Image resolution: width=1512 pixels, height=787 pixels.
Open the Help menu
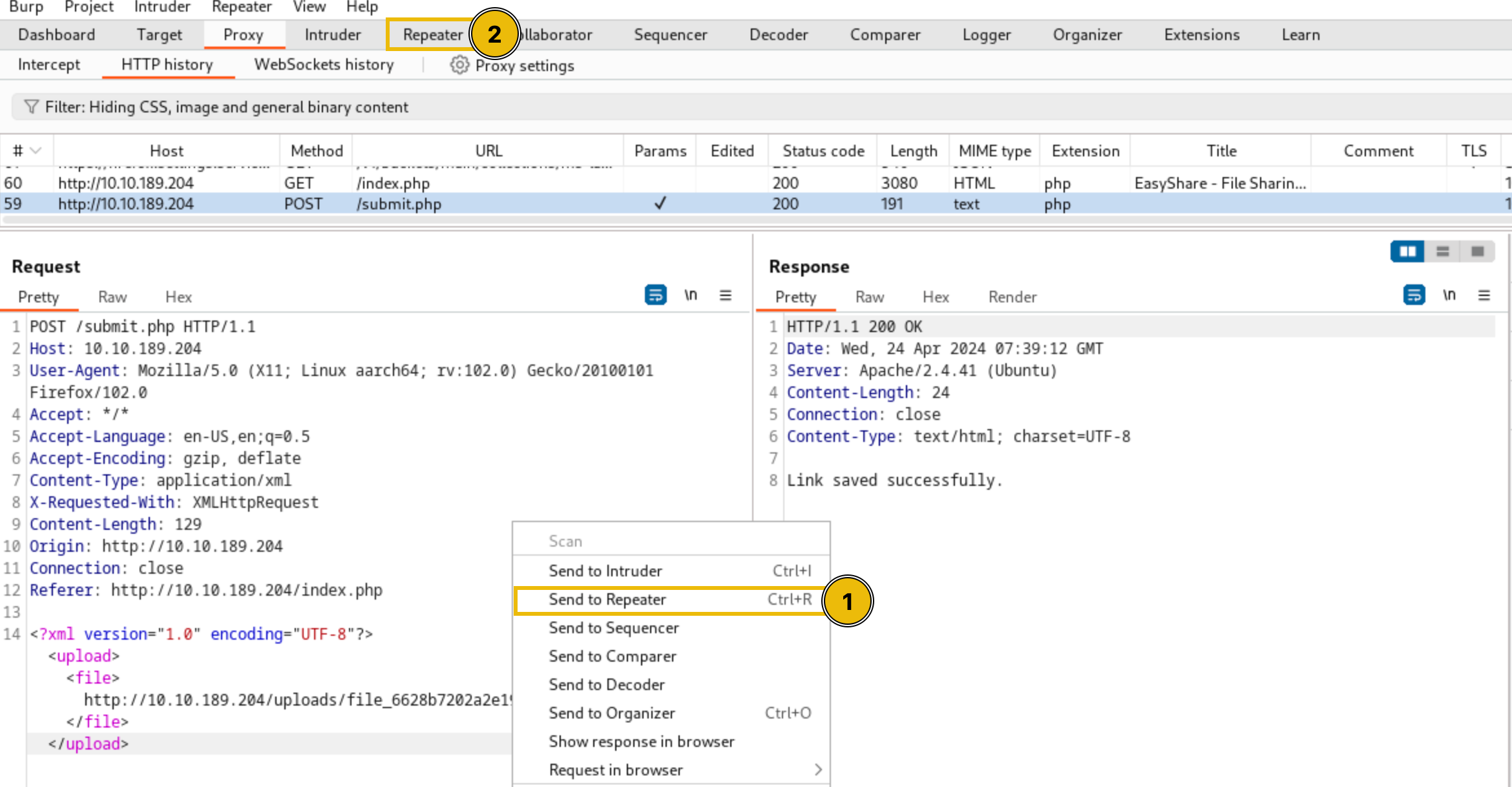pos(362,7)
